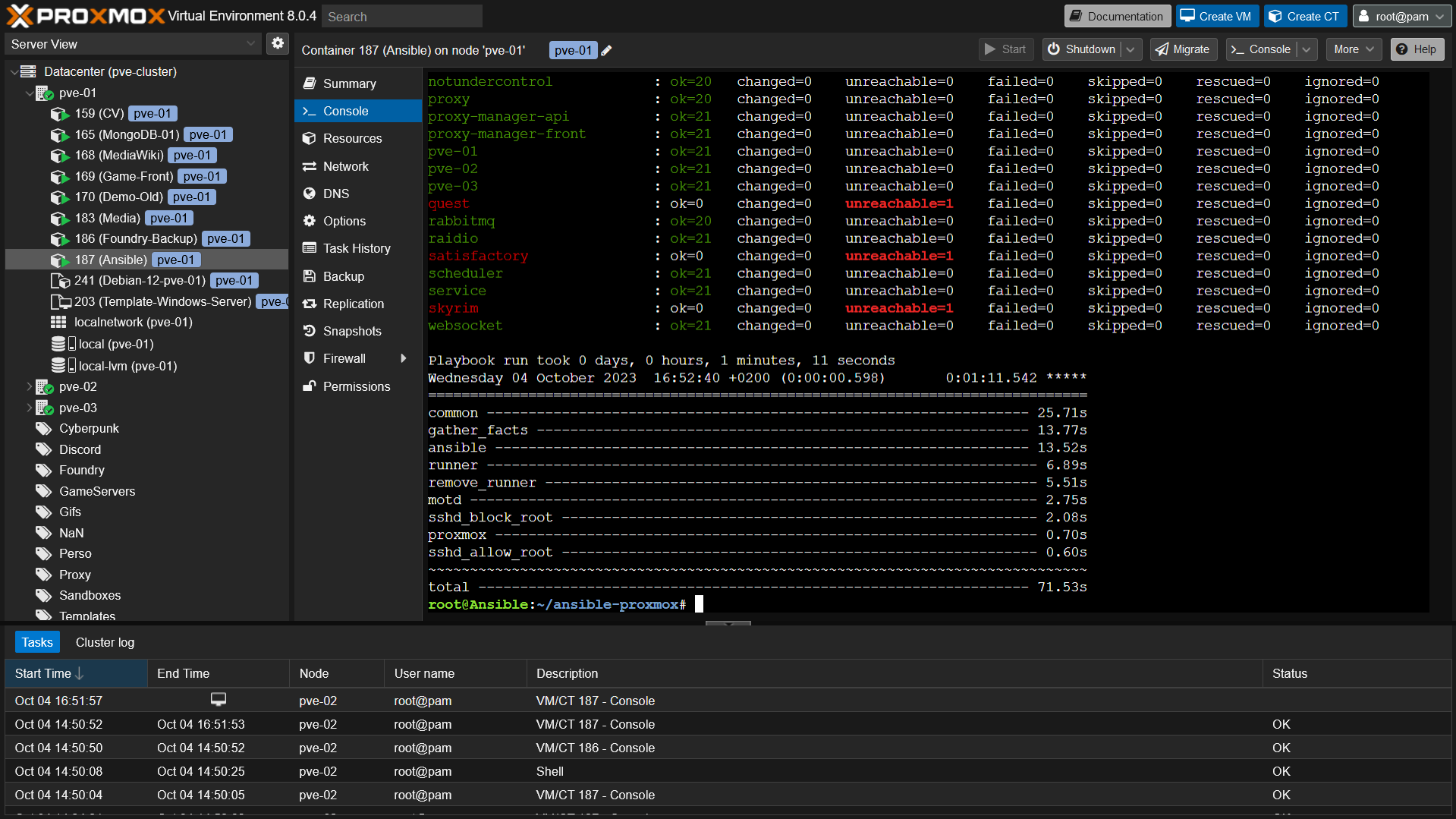
Task: Click the Shutdown button
Action: (x=1082, y=49)
